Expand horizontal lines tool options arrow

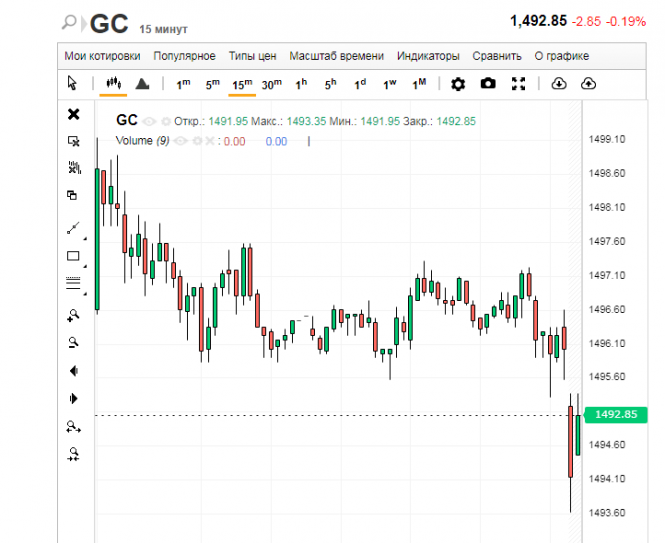click(85, 294)
